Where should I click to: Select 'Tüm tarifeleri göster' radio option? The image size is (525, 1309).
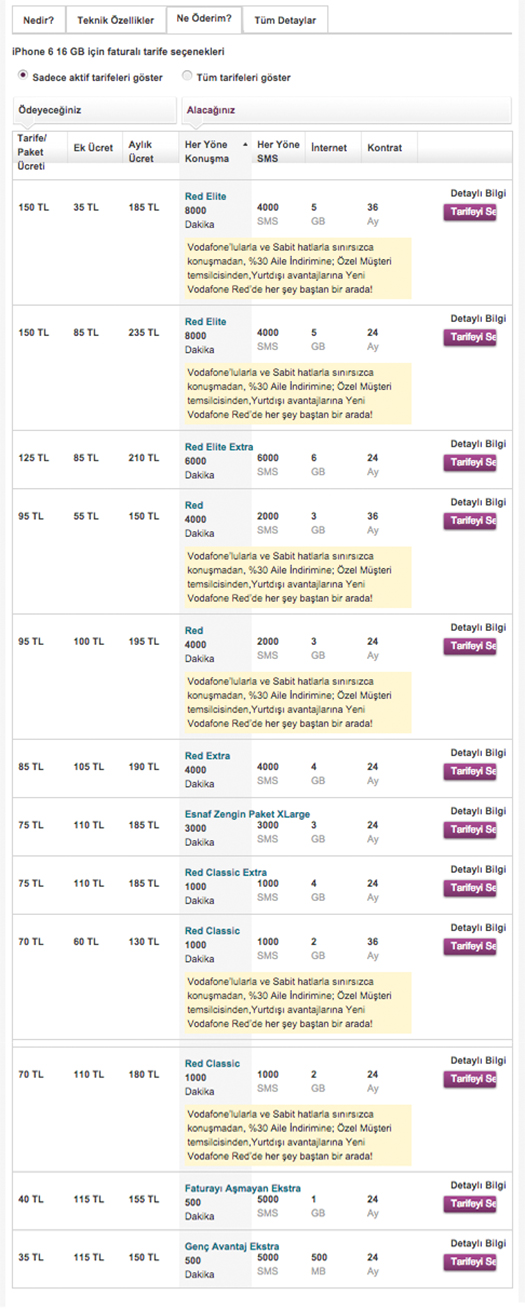pos(187,75)
